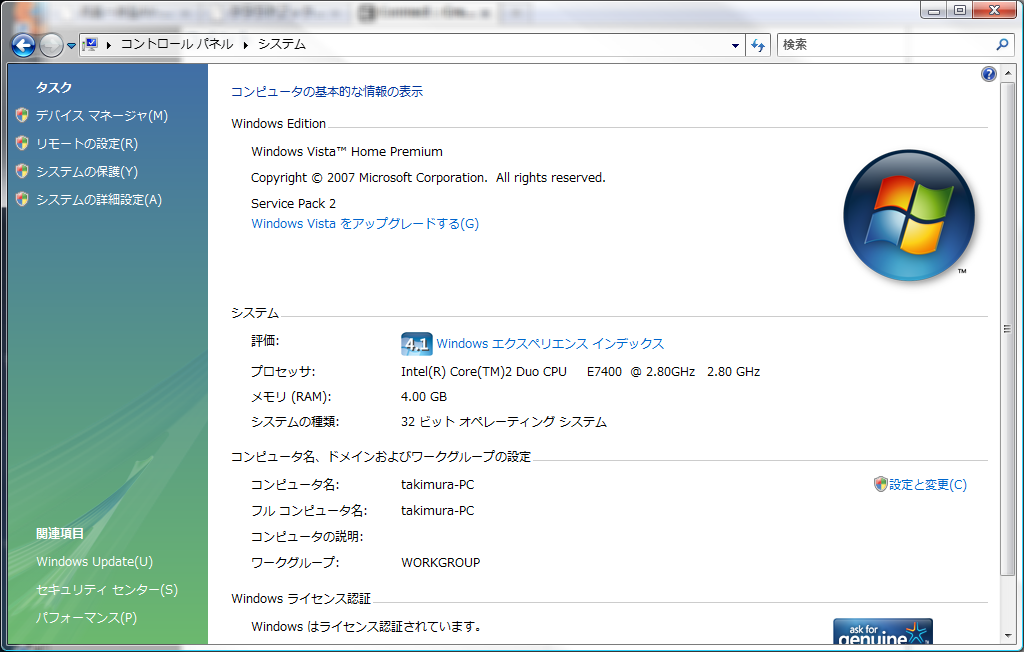Select システム breadcrumb in address bar
Viewport: 1024px width, 652px height.
pos(281,44)
